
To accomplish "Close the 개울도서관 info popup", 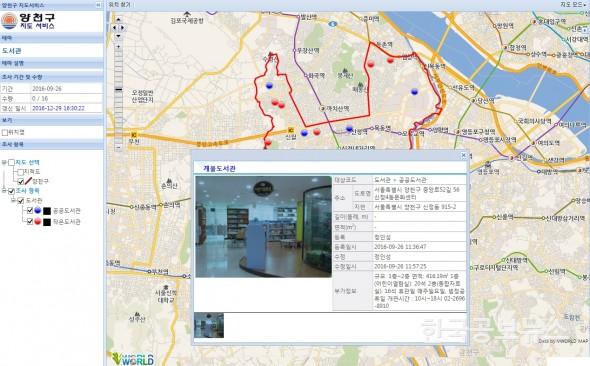I will pyautogui.click(x=464, y=155).
